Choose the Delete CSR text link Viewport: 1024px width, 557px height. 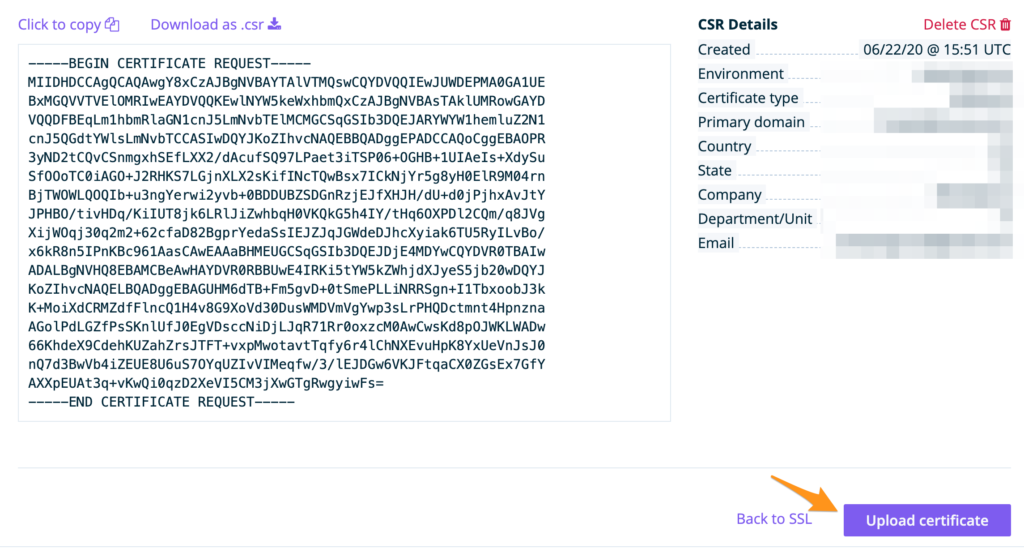[958, 25]
